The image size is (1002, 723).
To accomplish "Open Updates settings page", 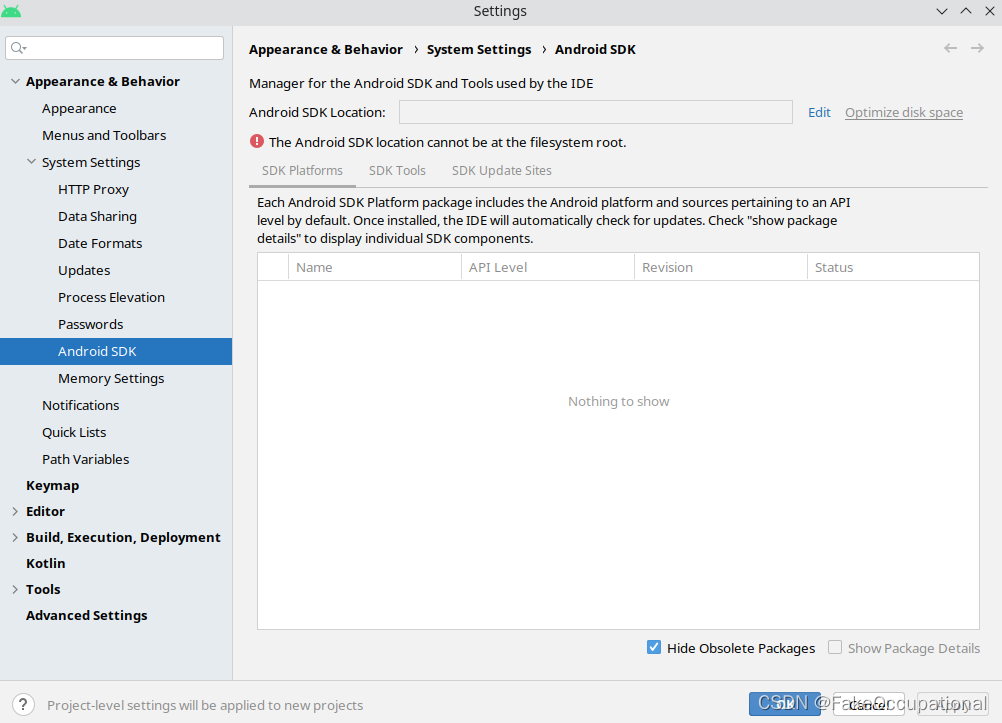I will [84, 270].
